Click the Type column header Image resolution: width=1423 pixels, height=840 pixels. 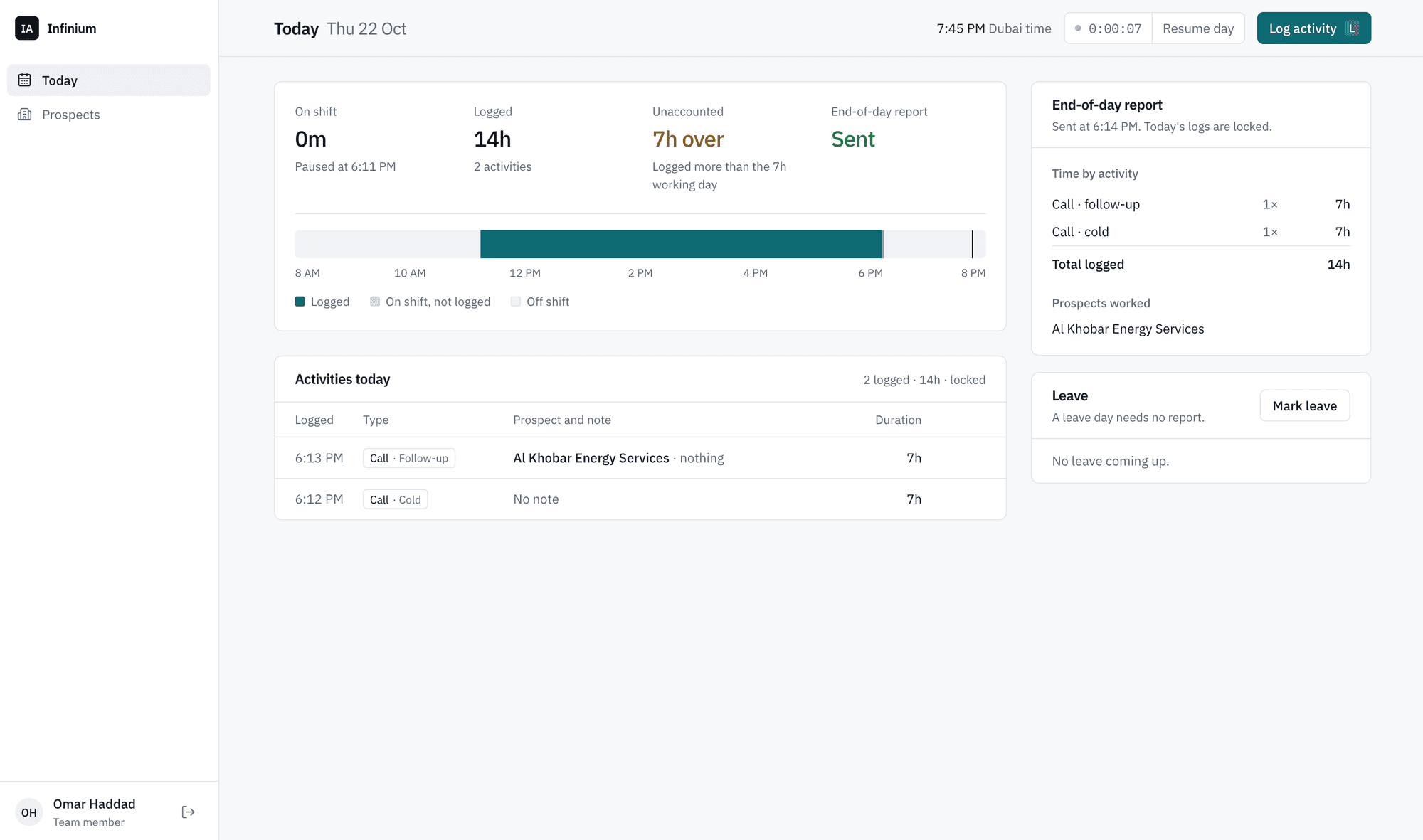point(376,420)
